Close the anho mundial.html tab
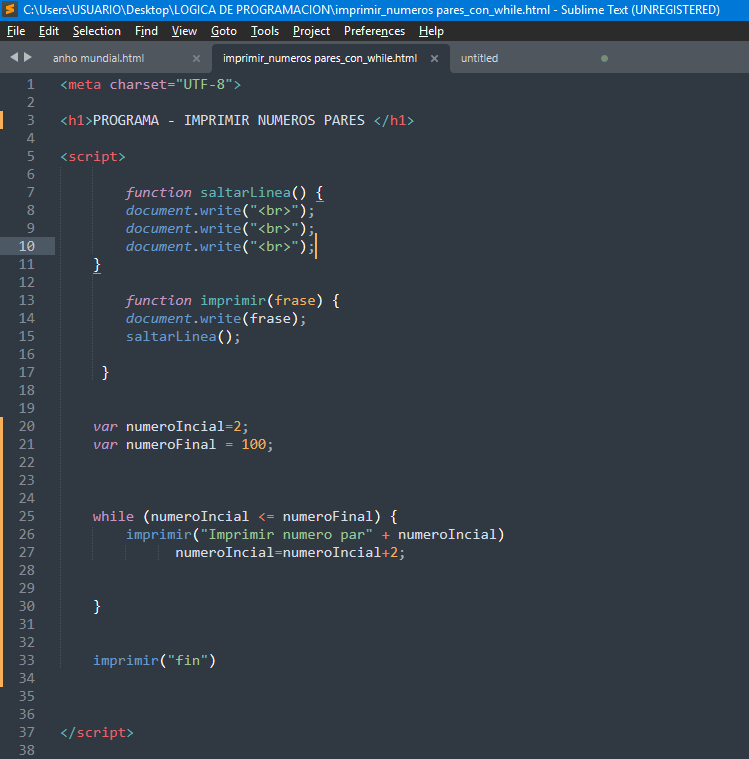This screenshot has height=759, width=749. pyautogui.click(x=196, y=59)
